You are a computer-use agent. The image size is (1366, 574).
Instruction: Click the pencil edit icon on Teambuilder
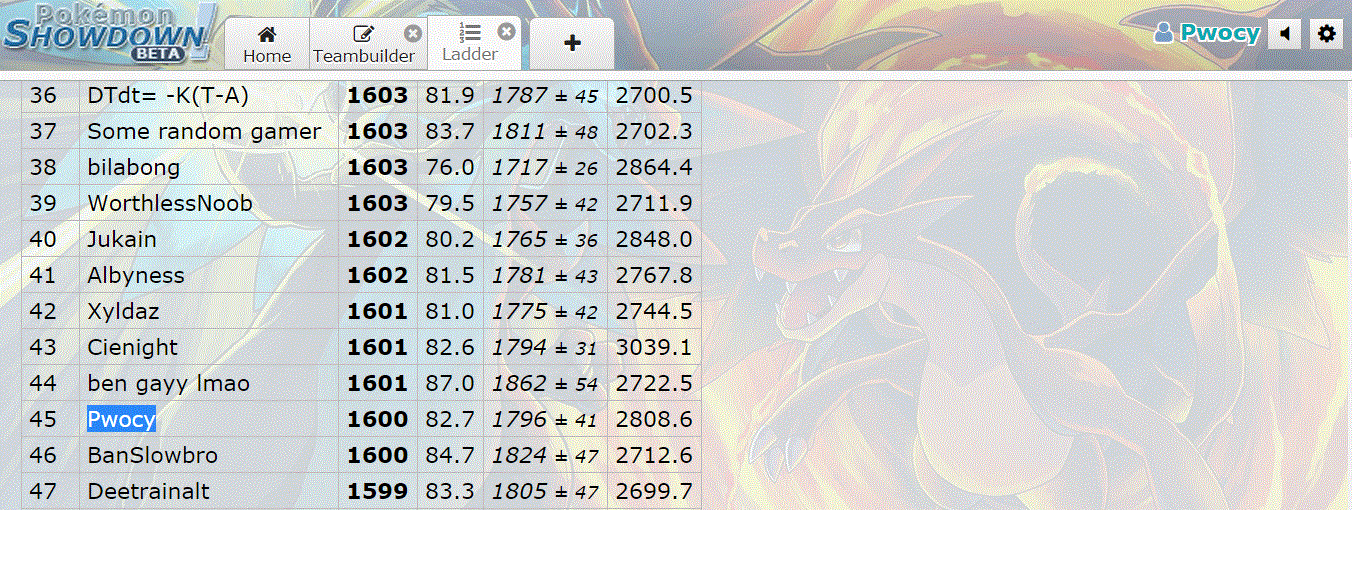[x=364, y=33]
